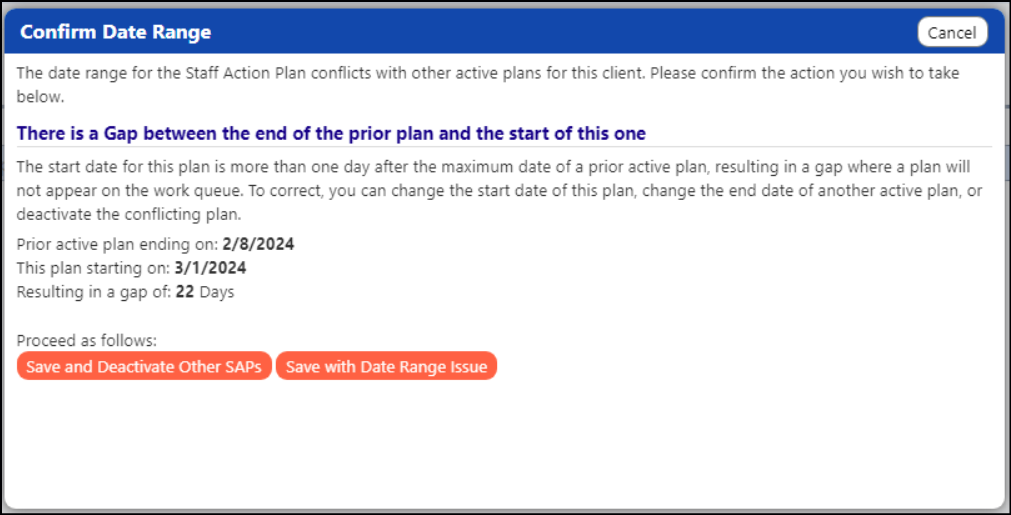
Task: Click the bold 22 gap day count
Action: pos(185,292)
